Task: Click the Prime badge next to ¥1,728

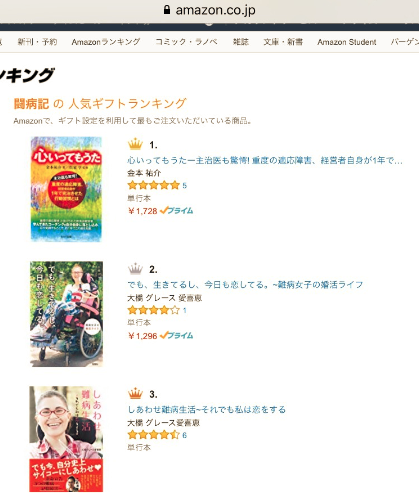Action: pyautogui.click(x=177, y=211)
